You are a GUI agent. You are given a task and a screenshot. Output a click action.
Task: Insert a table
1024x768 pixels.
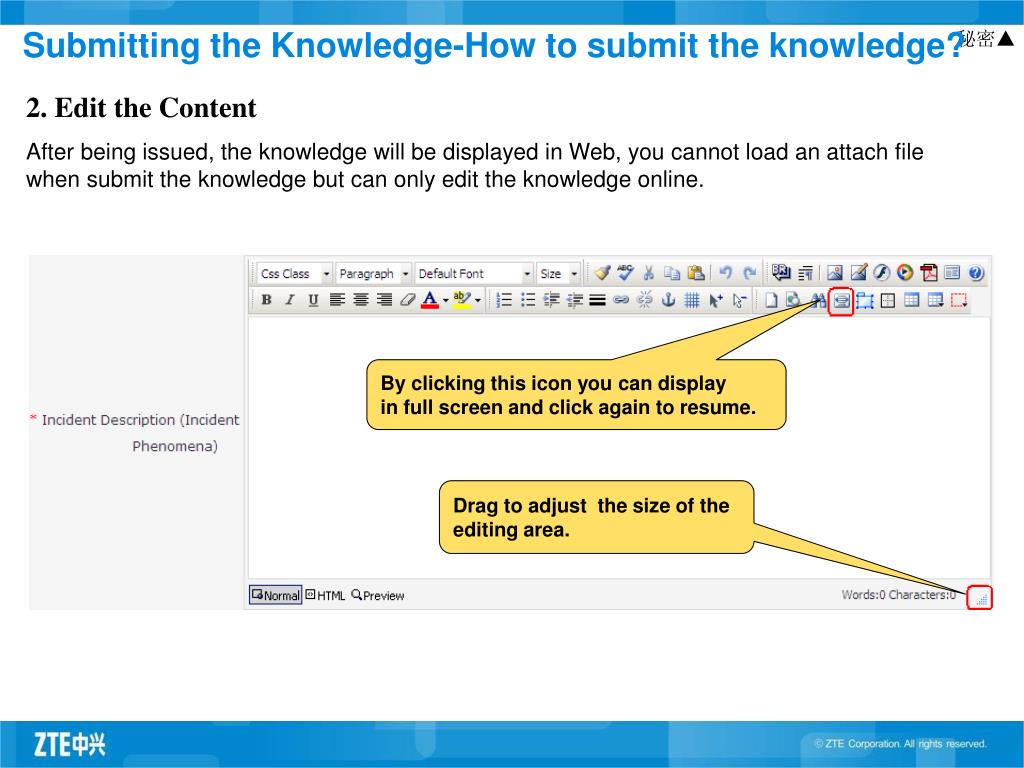[912, 300]
